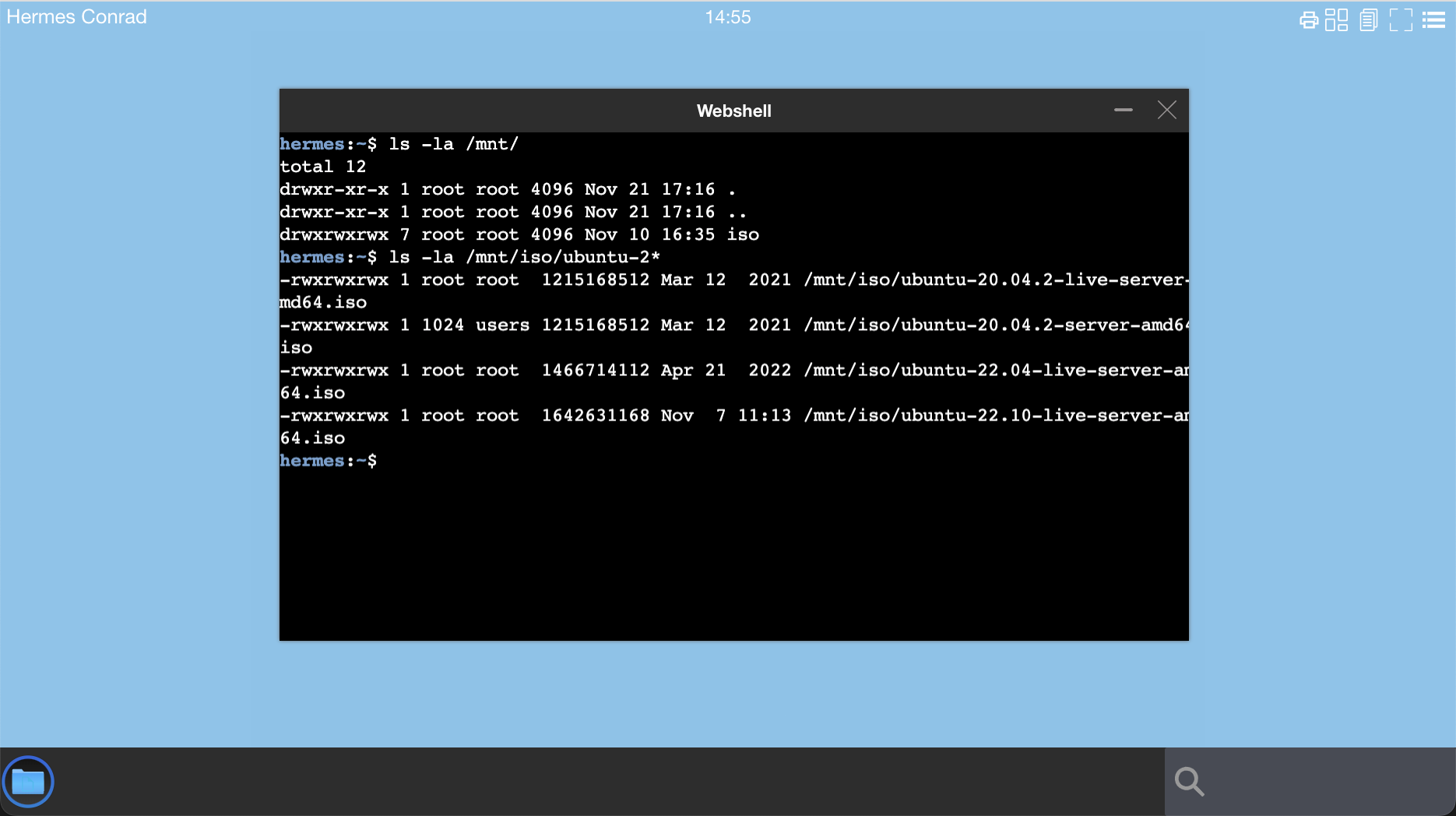Open the list menu icon
This screenshot has height=816, width=1456.
[x=1433, y=20]
